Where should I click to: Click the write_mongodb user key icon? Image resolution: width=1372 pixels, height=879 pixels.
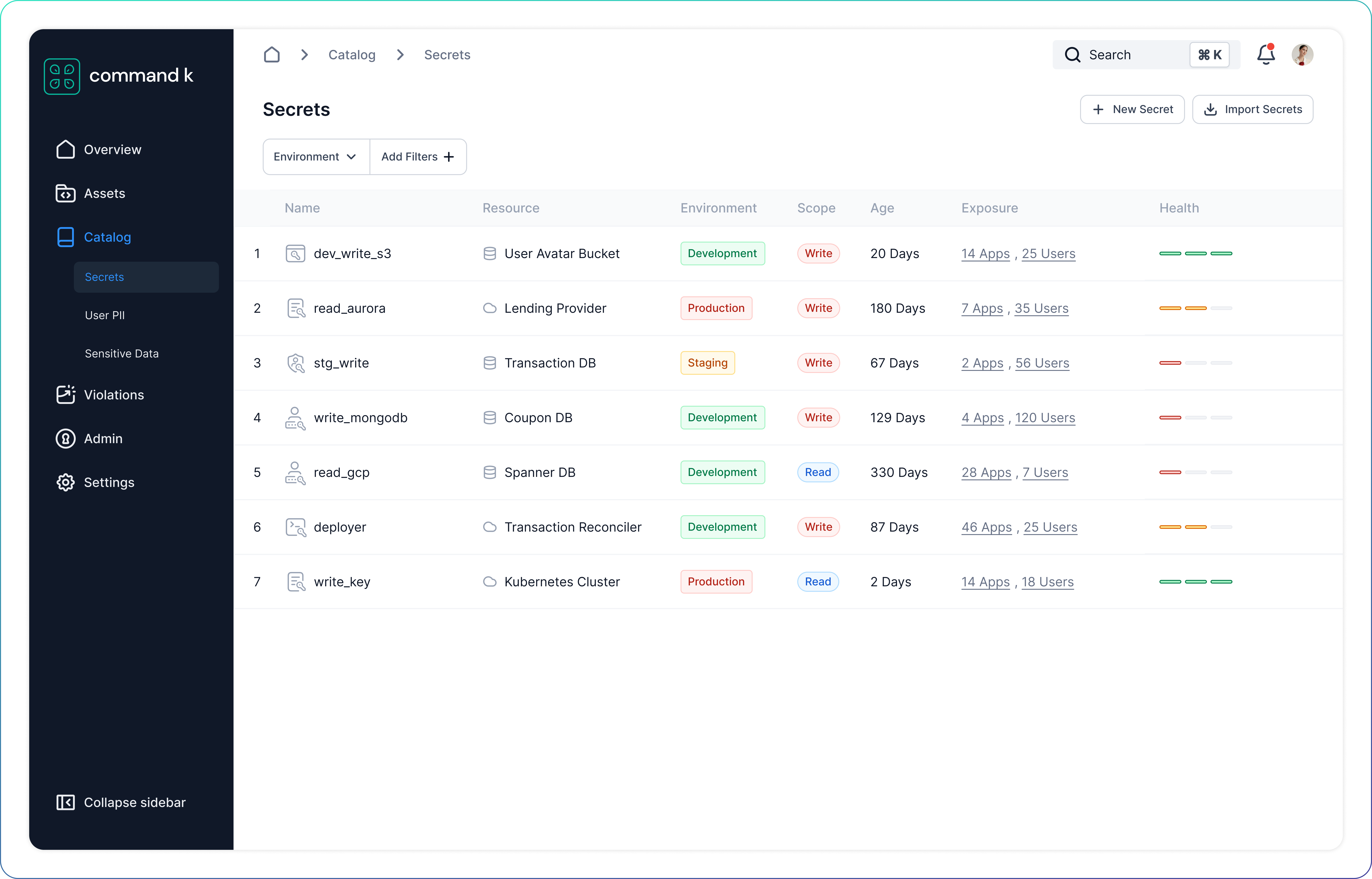pyautogui.click(x=295, y=418)
